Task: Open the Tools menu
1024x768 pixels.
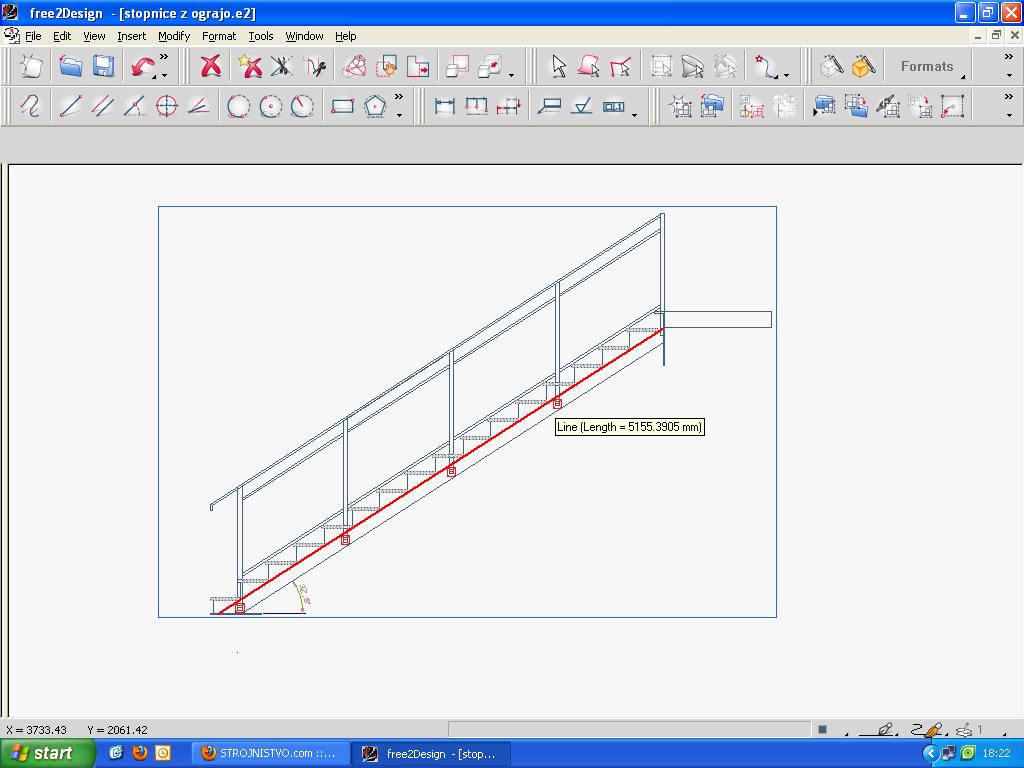Action: tap(261, 36)
